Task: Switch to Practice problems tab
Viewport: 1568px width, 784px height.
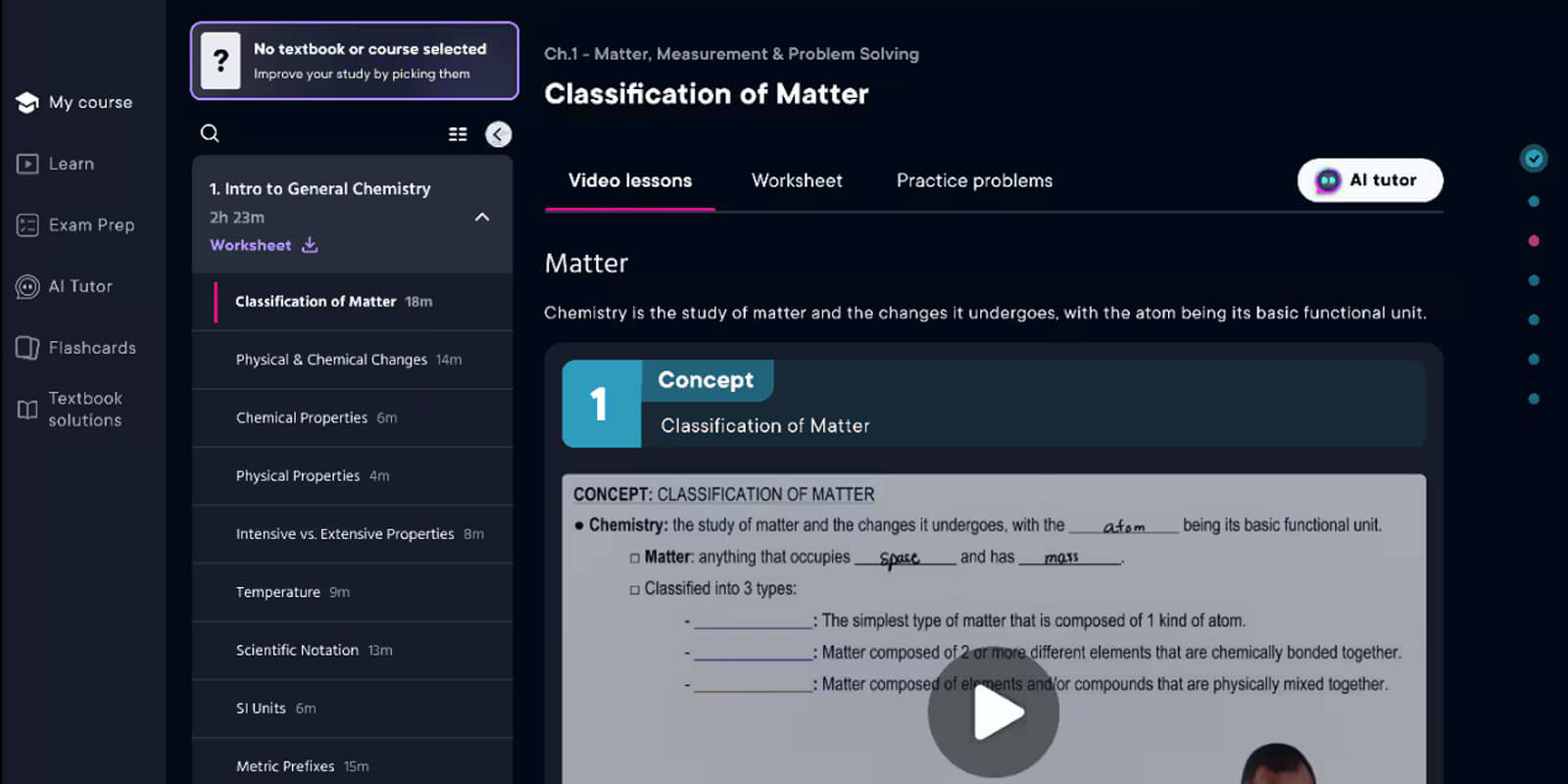Action: tap(974, 180)
